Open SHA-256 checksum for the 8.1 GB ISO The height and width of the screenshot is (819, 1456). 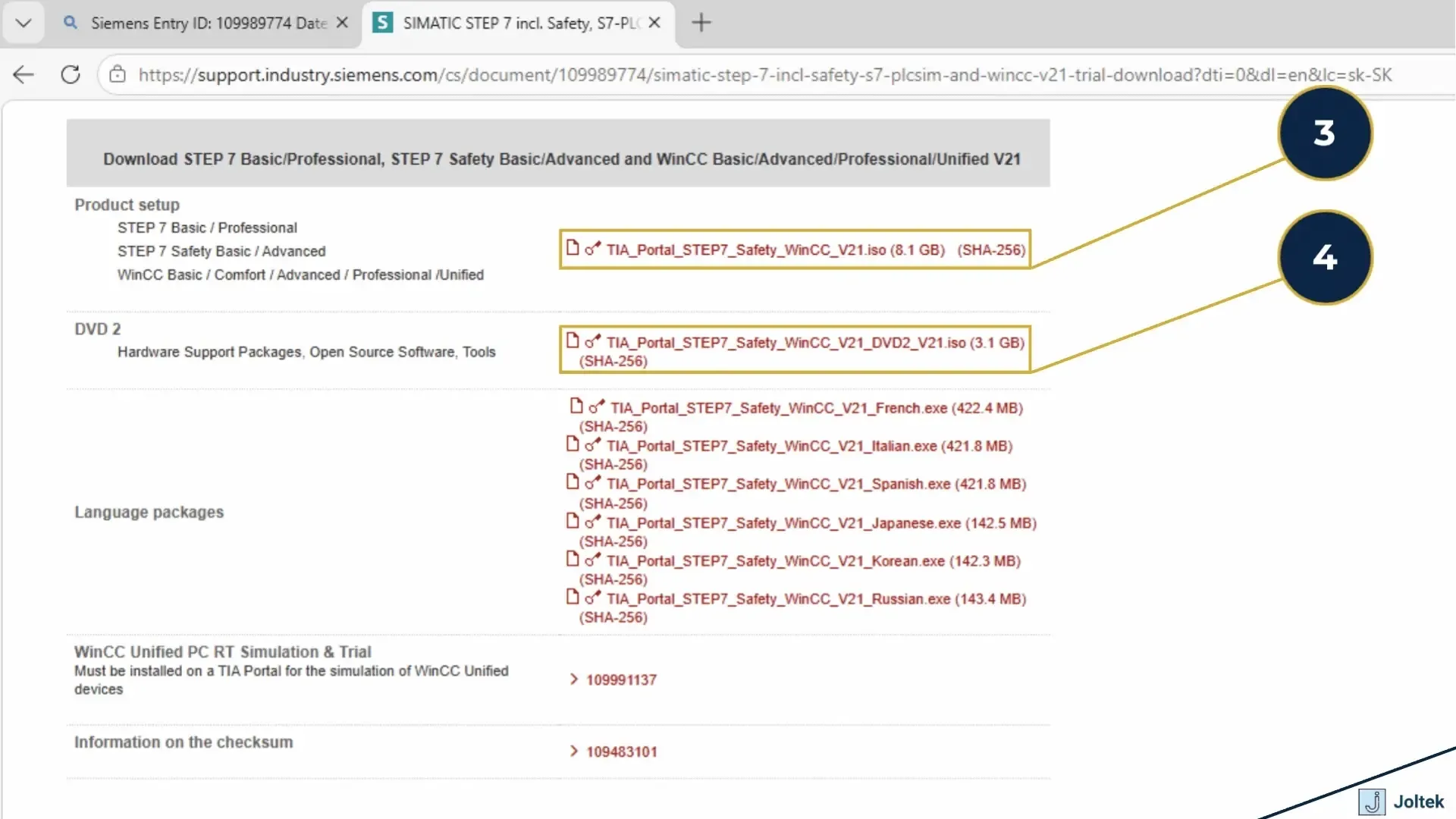pos(991,250)
